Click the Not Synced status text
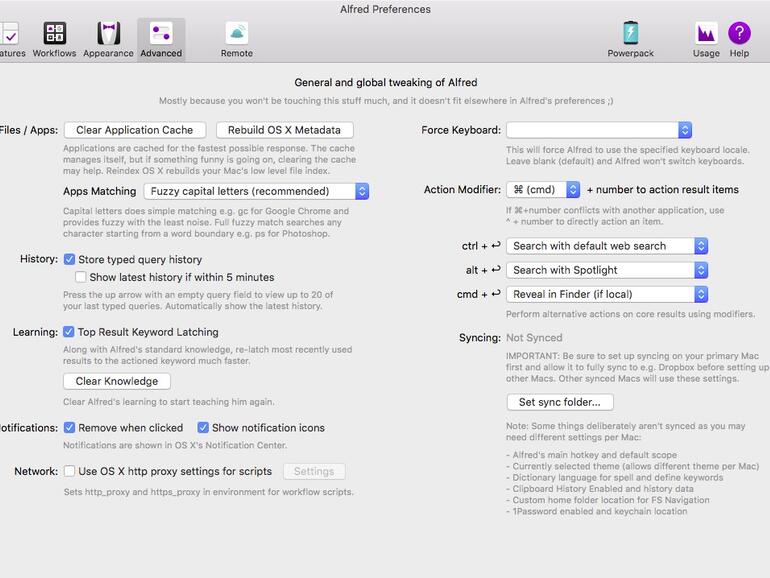 (534, 338)
